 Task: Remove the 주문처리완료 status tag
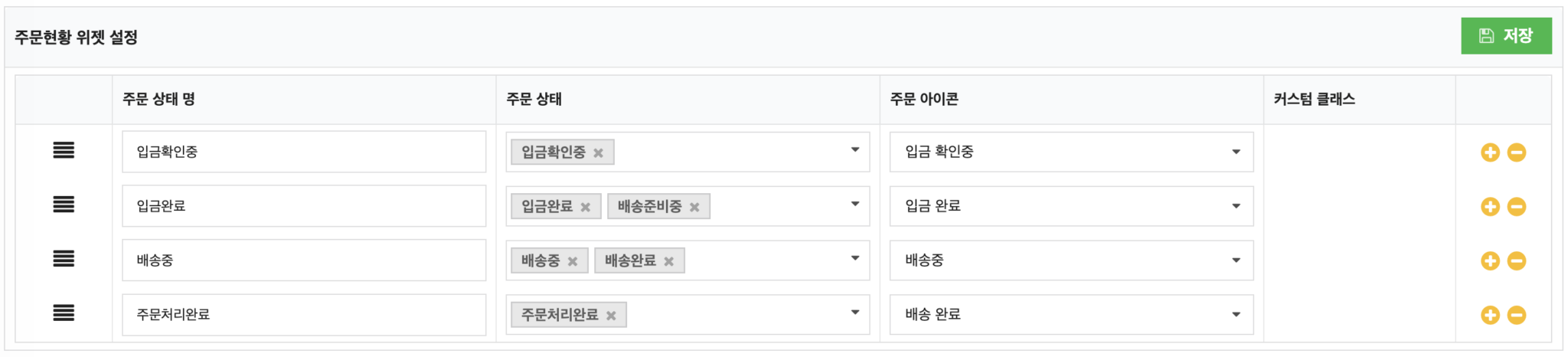point(611,316)
